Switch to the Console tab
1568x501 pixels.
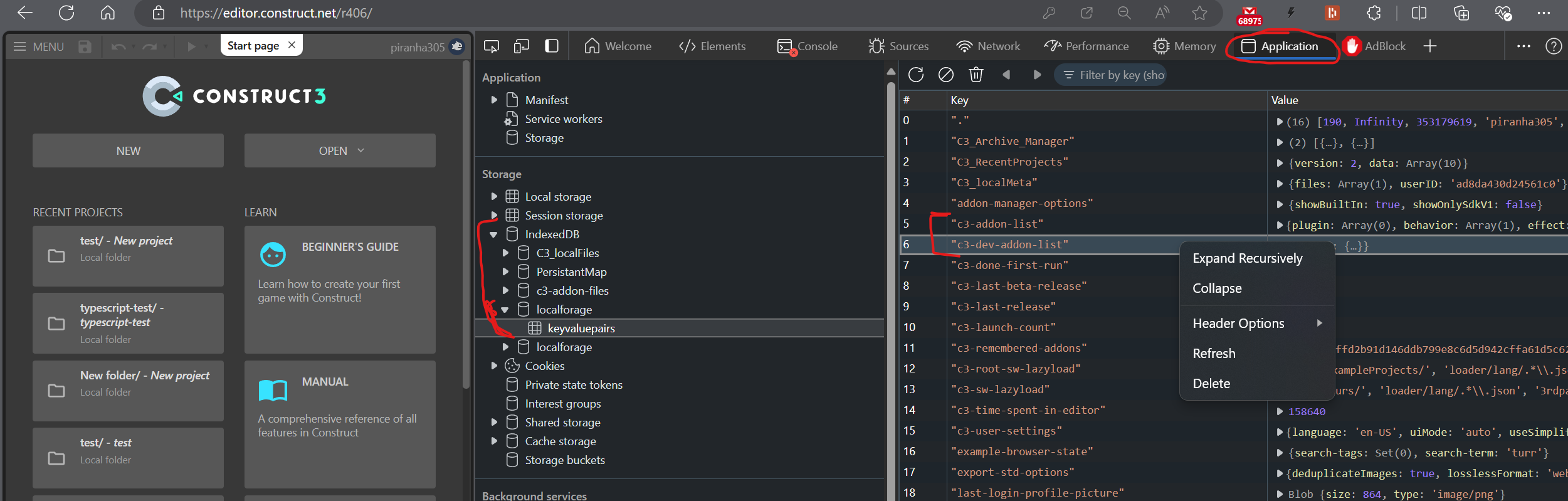pyautogui.click(x=808, y=46)
